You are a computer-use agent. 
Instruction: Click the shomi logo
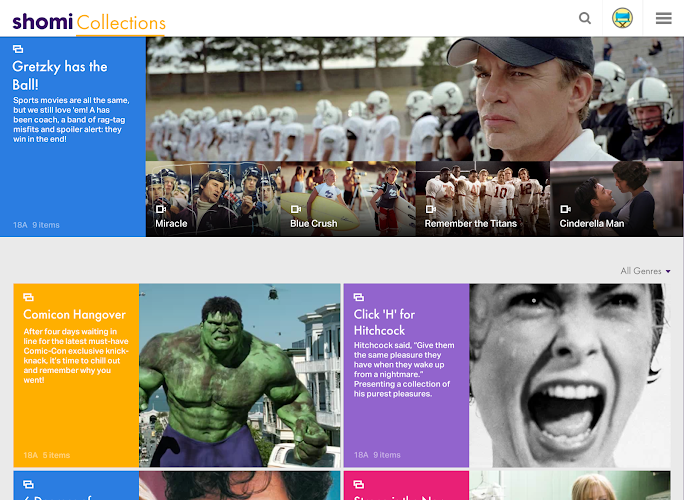[42, 21]
